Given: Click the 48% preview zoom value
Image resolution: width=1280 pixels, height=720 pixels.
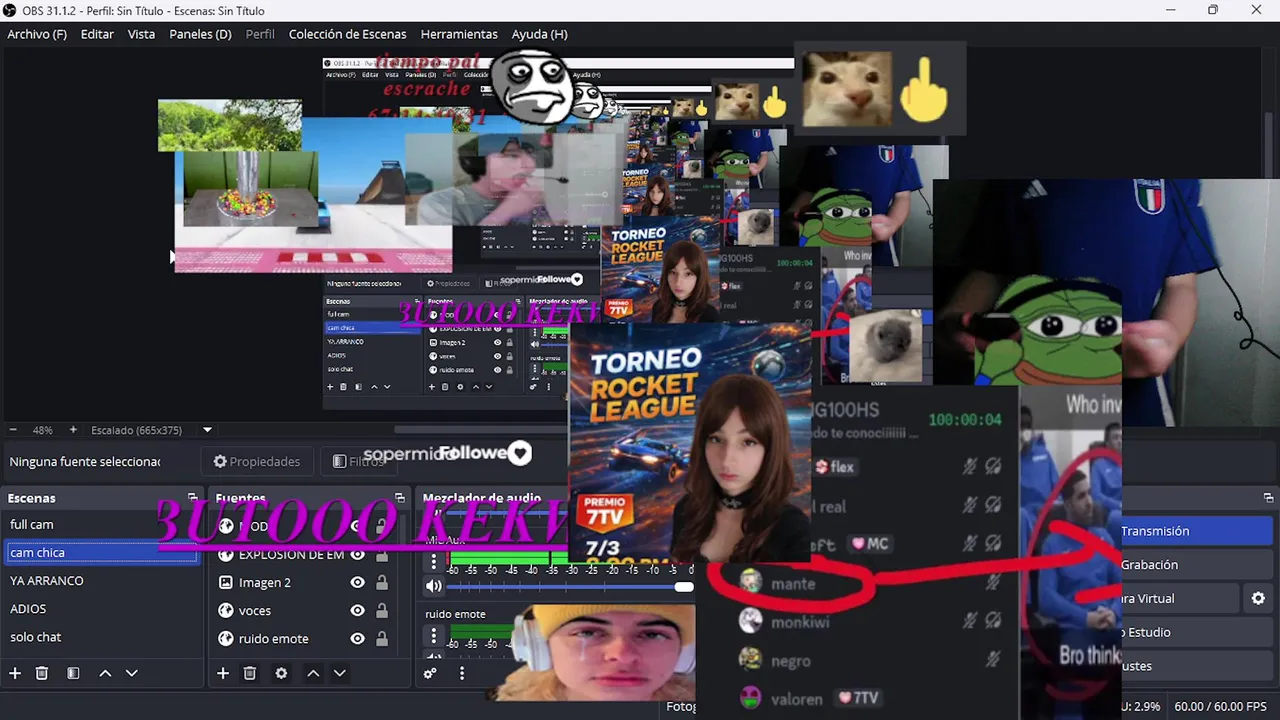Looking at the screenshot, I should point(42,430).
